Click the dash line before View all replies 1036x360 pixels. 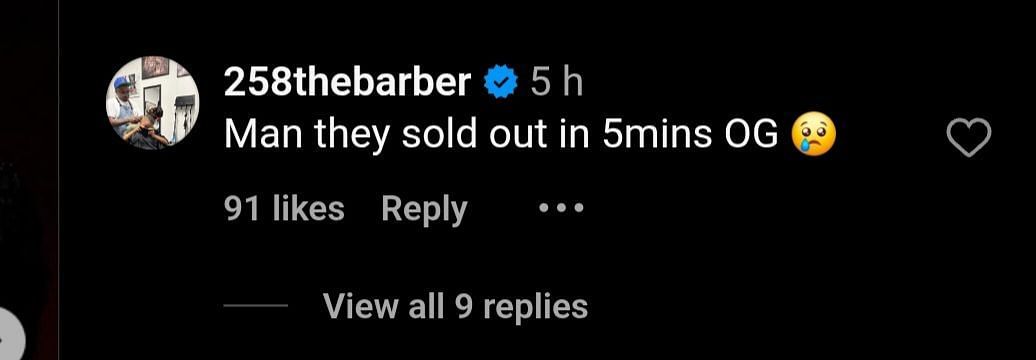(255, 306)
